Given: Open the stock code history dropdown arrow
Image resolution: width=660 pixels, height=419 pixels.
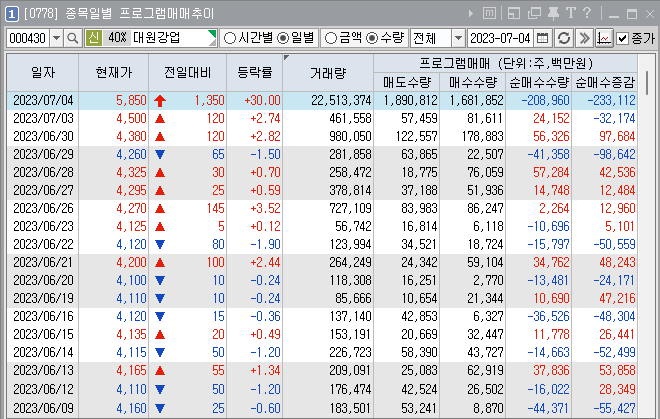Looking at the screenshot, I should coord(56,38).
